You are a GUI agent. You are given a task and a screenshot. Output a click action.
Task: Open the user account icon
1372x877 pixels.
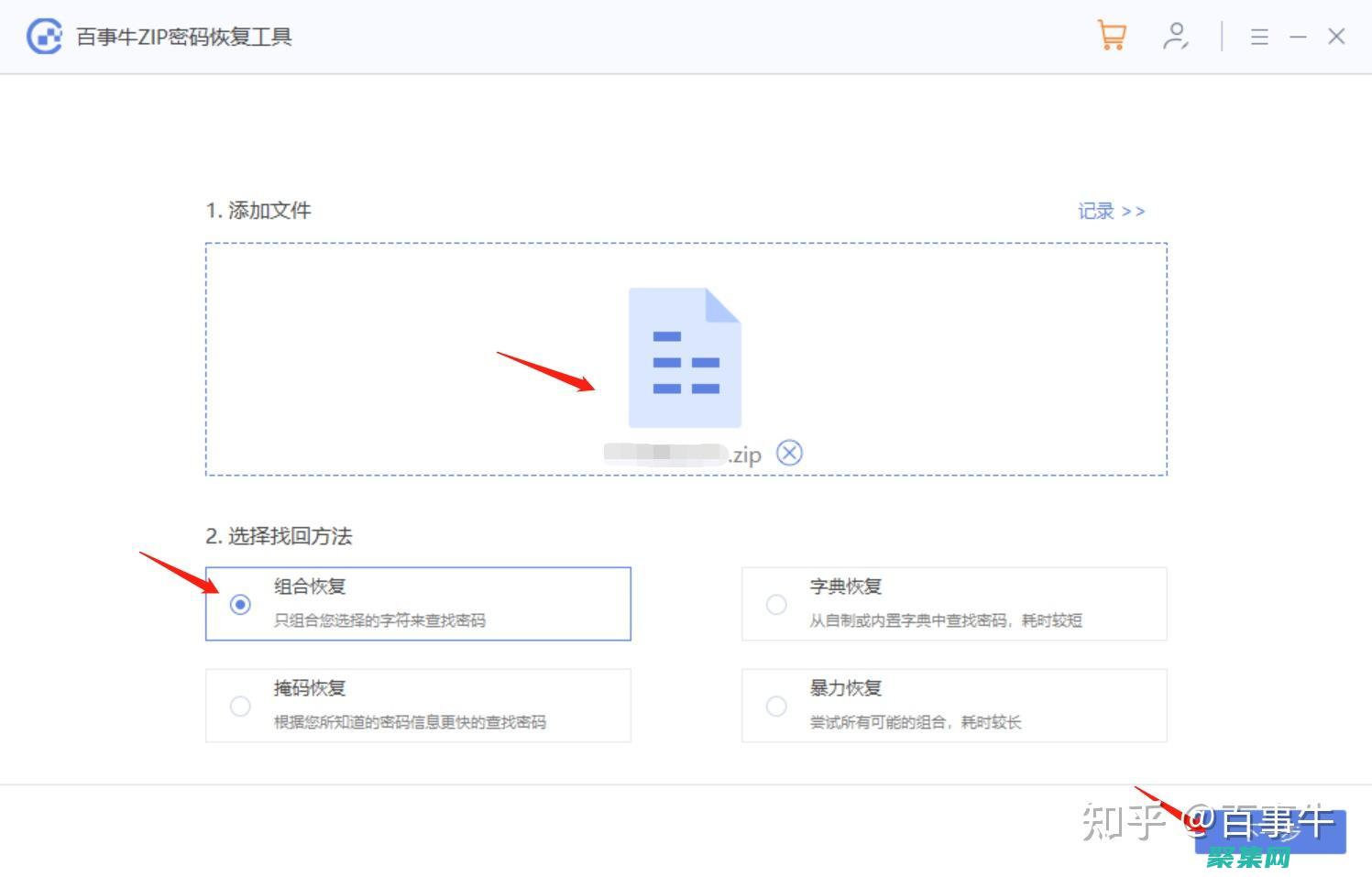[x=1175, y=37]
